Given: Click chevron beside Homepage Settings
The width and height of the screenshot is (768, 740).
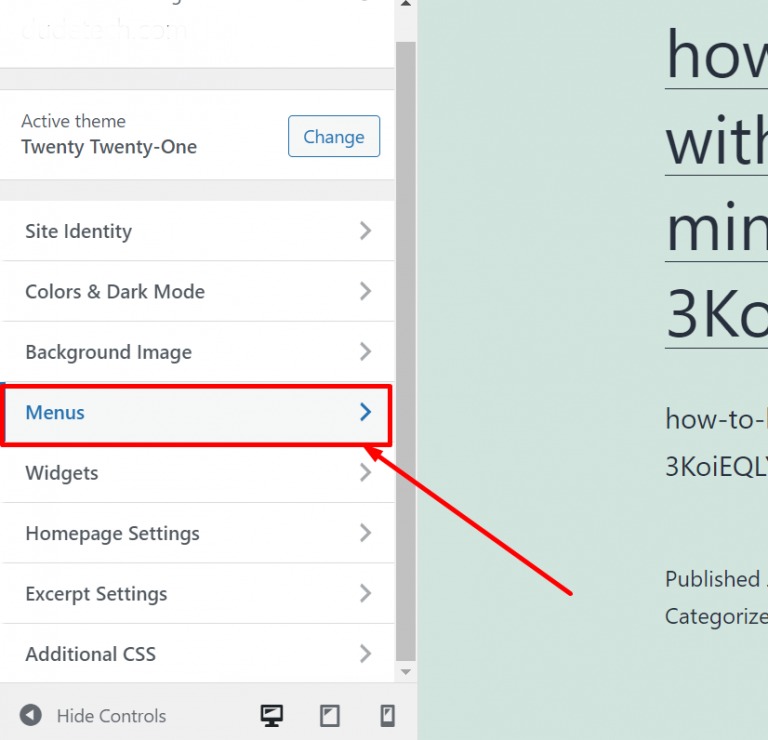Looking at the screenshot, I should [365, 533].
